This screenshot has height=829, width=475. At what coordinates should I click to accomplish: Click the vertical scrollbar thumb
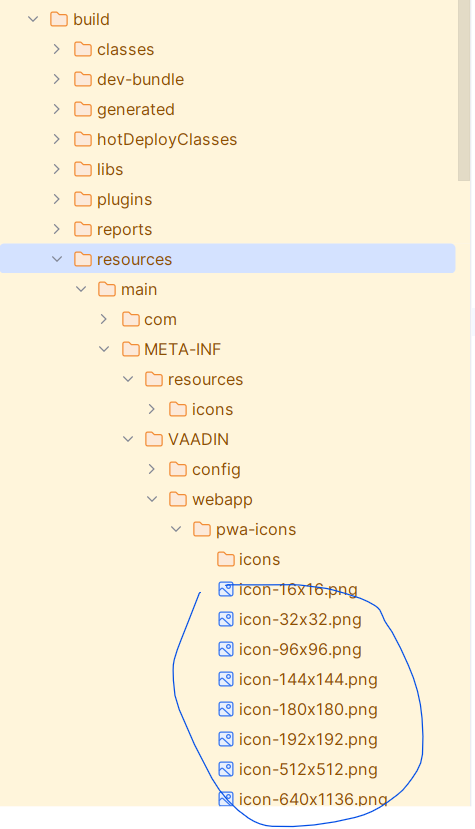[x=464, y=90]
